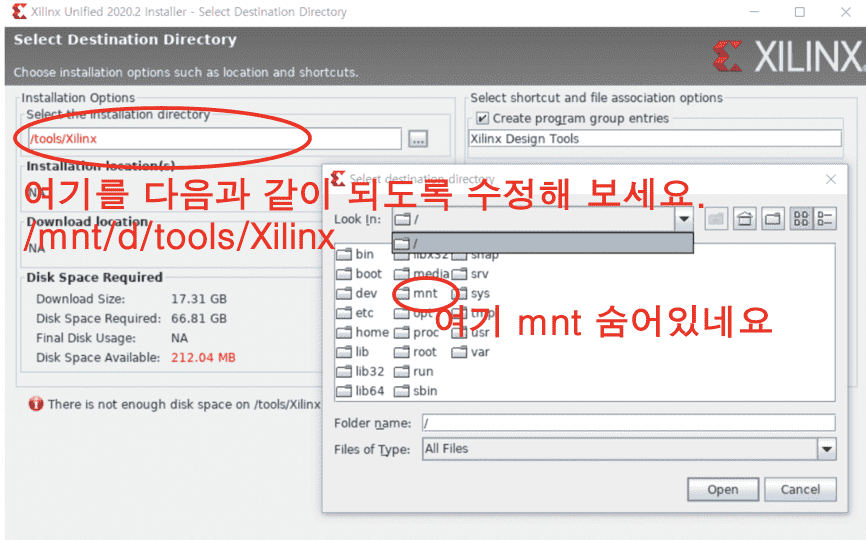This screenshot has width=866, height=540.
Task: Select the etc folder
Action: pos(356,313)
